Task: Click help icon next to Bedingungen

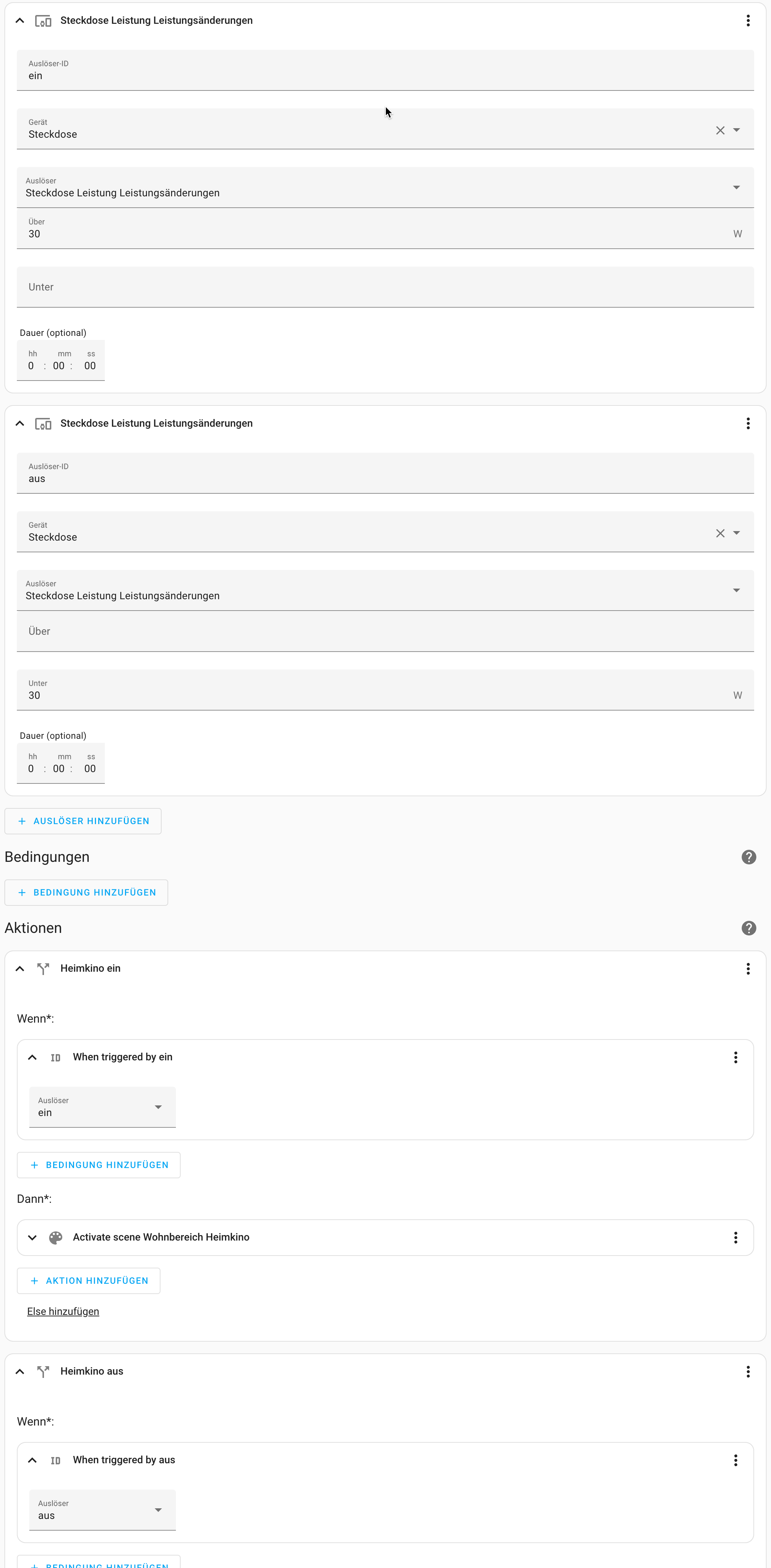Action: pyautogui.click(x=749, y=857)
